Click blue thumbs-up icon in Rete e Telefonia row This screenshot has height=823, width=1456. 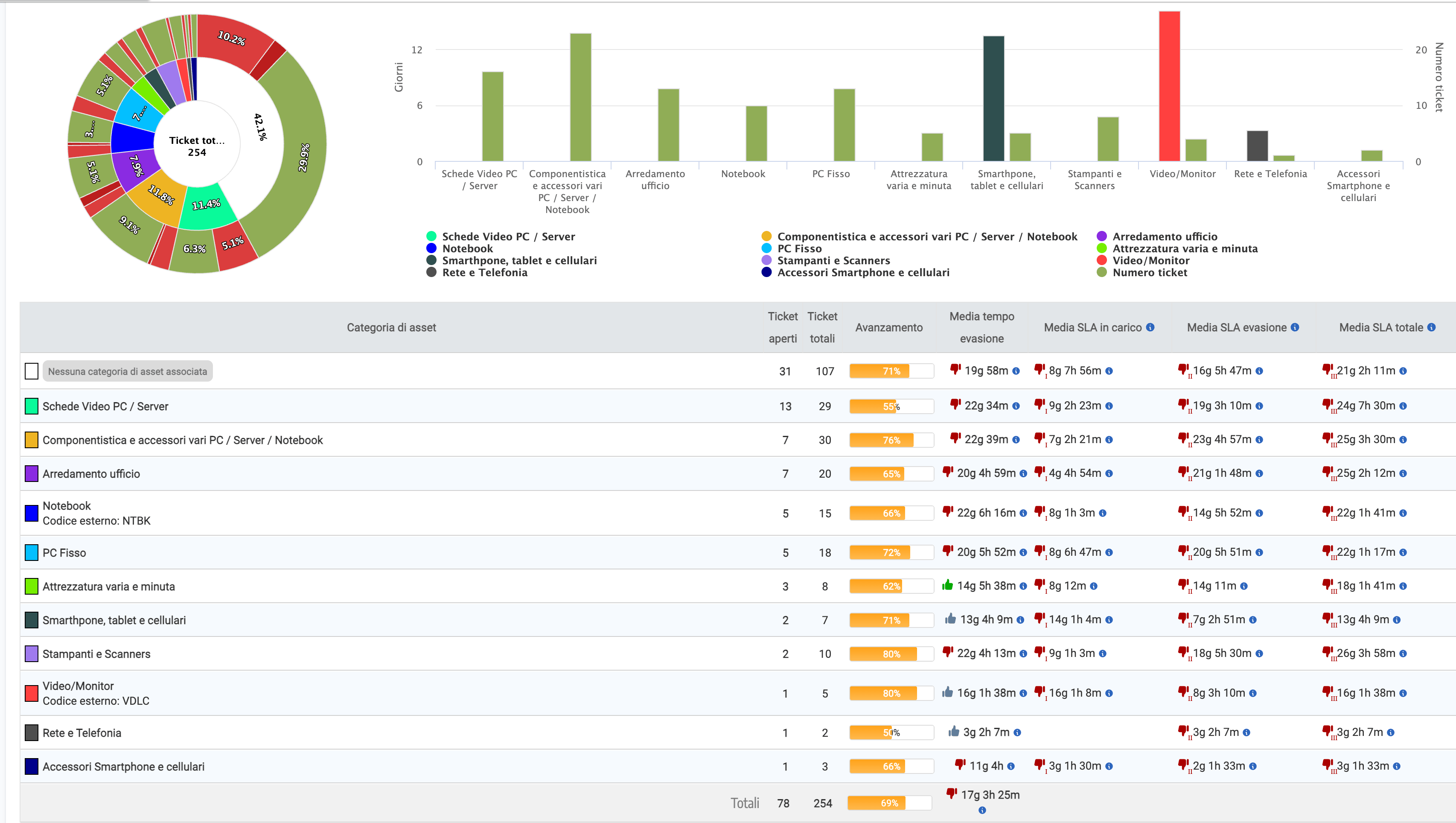click(x=954, y=731)
